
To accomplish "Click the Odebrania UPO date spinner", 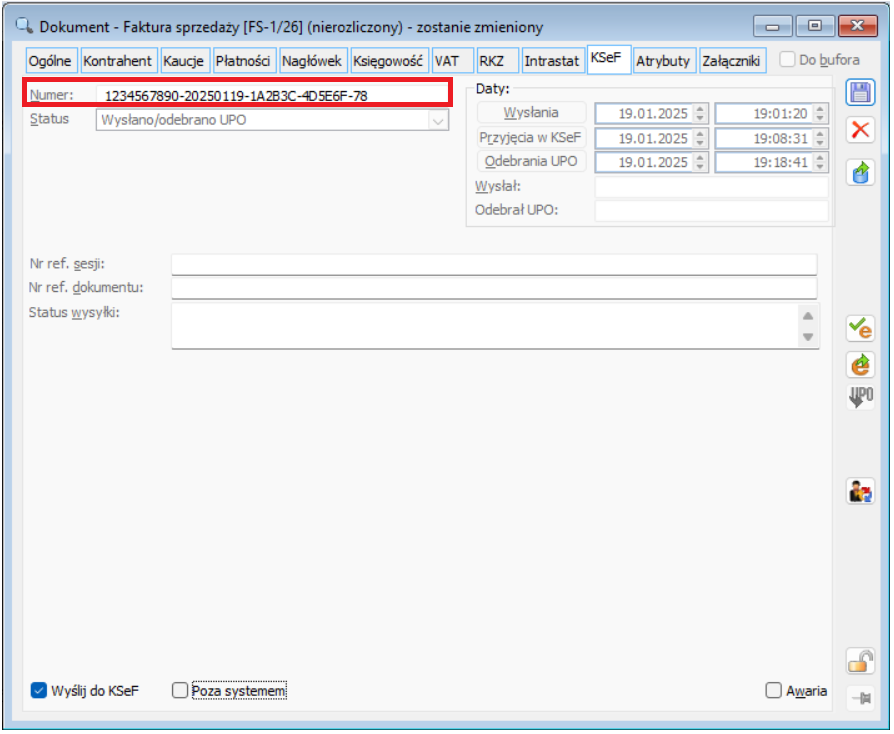I will 700,162.
